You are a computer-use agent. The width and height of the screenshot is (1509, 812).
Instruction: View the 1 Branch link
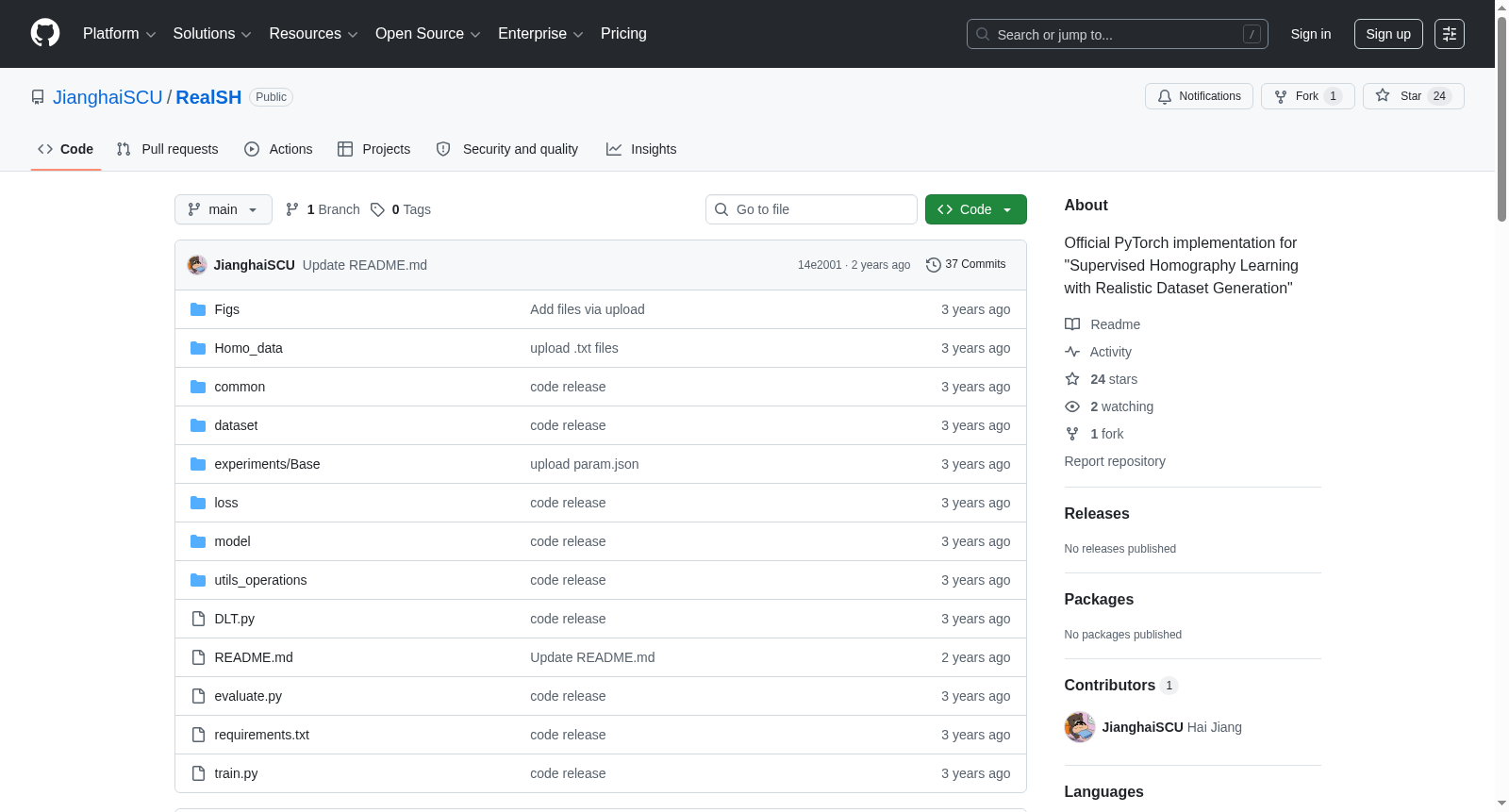click(323, 209)
